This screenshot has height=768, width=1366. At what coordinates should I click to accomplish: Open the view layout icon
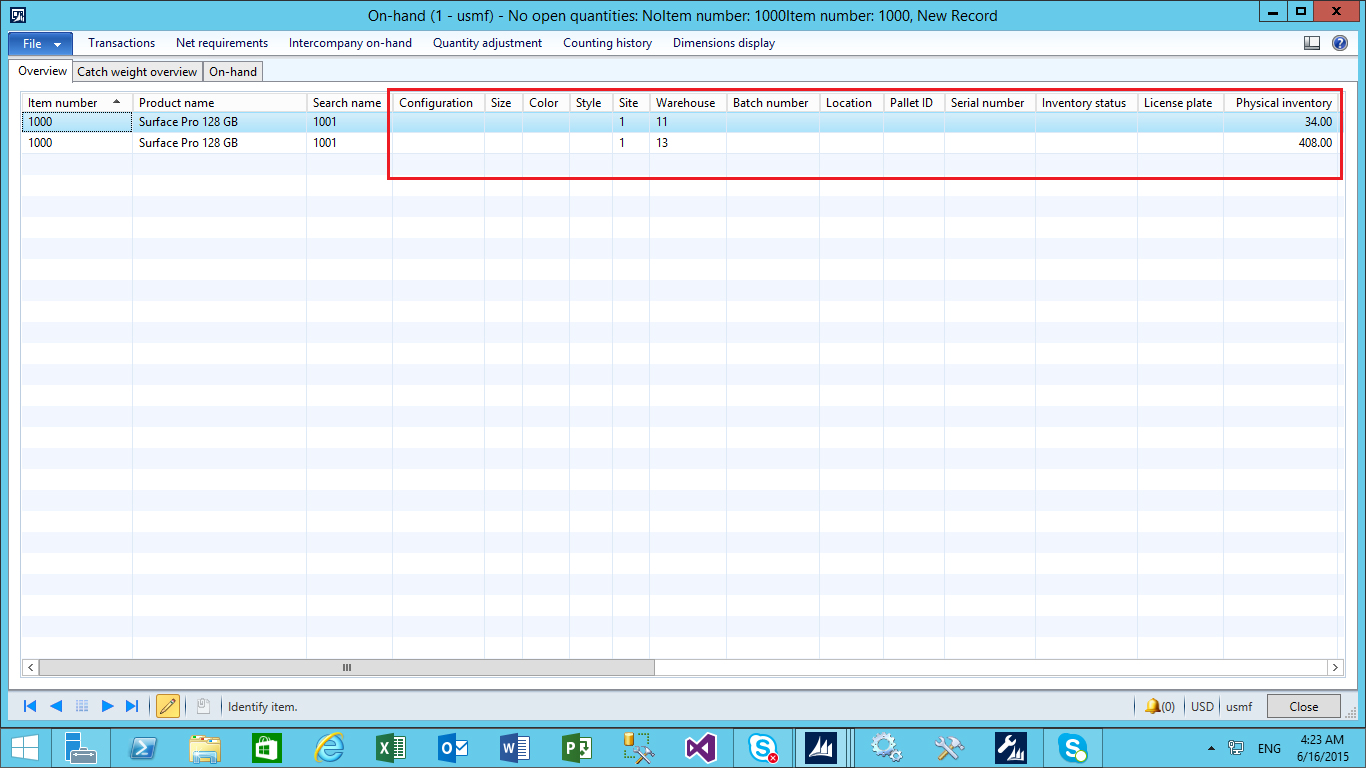[1312, 43]
